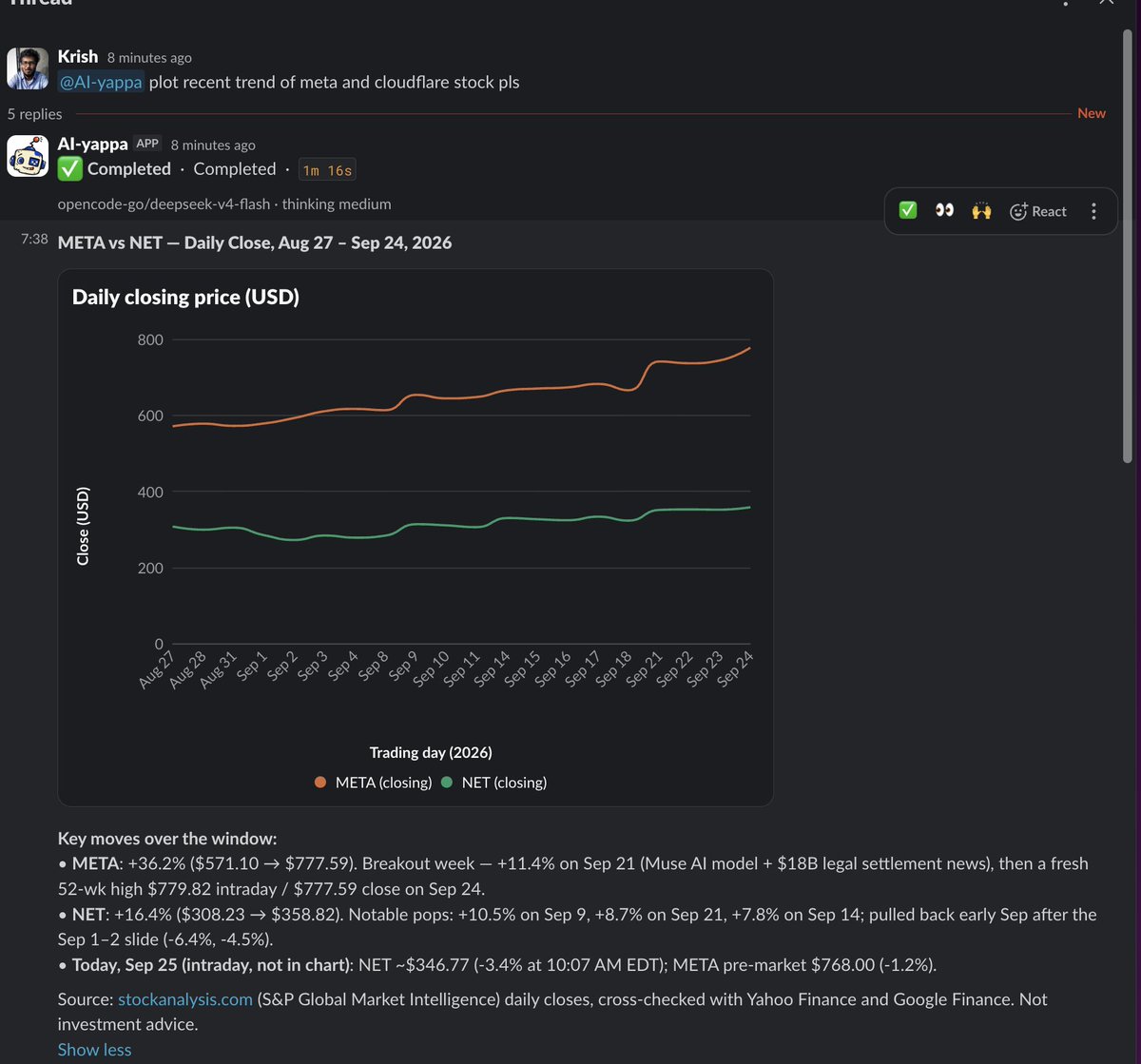Click the AI-yappa bot avatar
The height and width of the screenshot is (1064, 1141).
point(28,156)
